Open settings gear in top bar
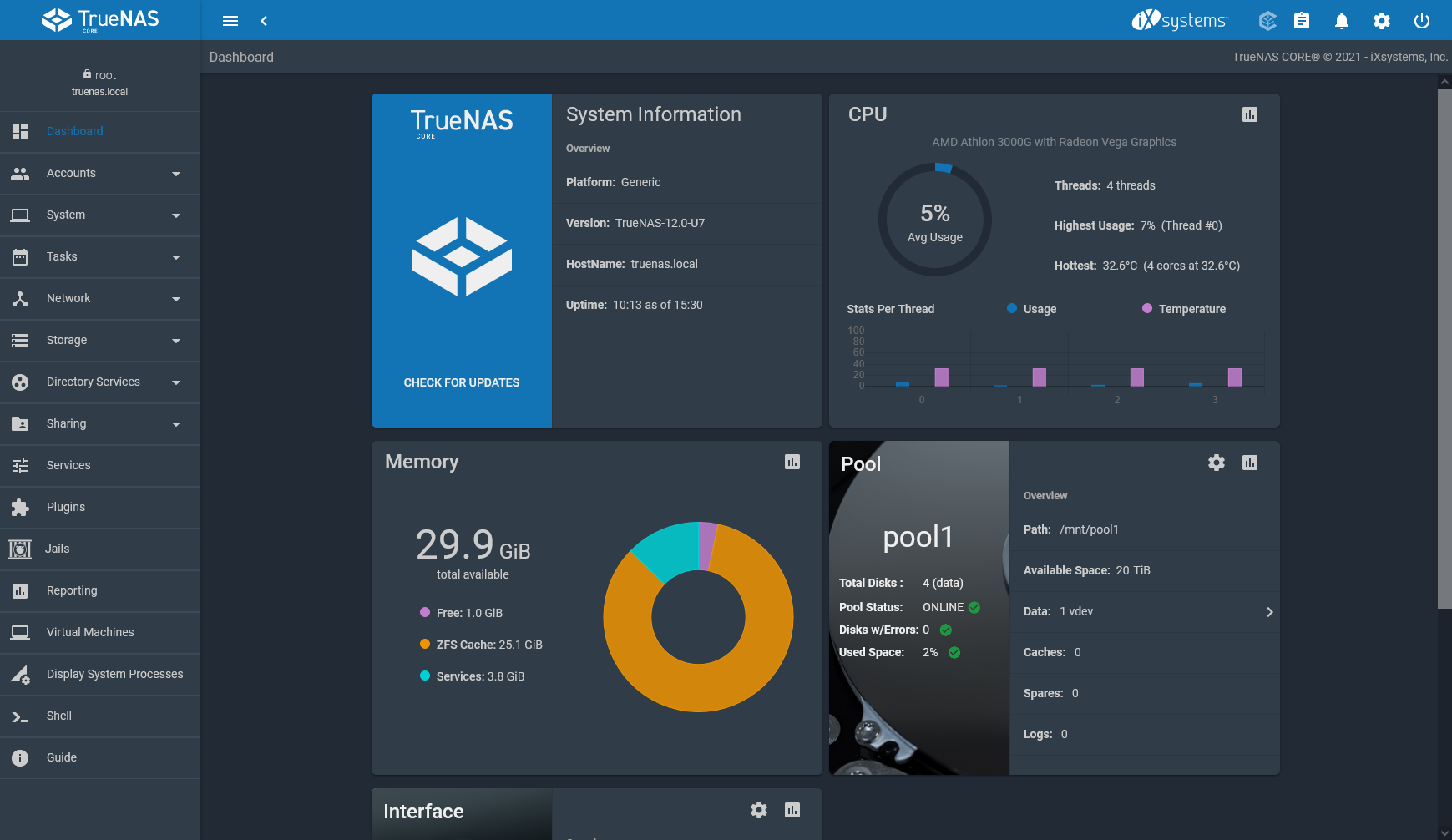The width and height of the screenshot is (1452, 840). click(x=1382, y=21)
